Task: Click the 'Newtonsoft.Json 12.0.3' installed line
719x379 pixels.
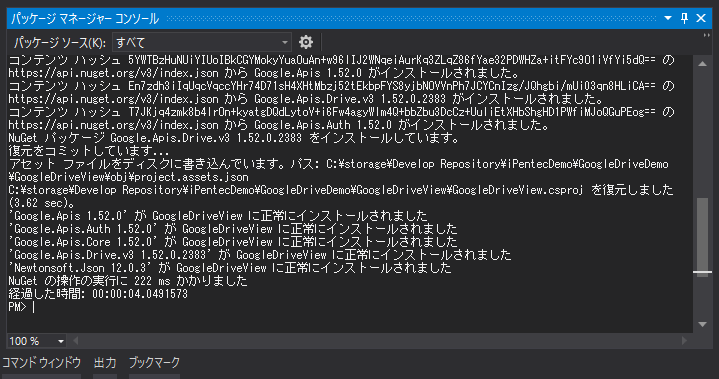Action: point(230,268)
